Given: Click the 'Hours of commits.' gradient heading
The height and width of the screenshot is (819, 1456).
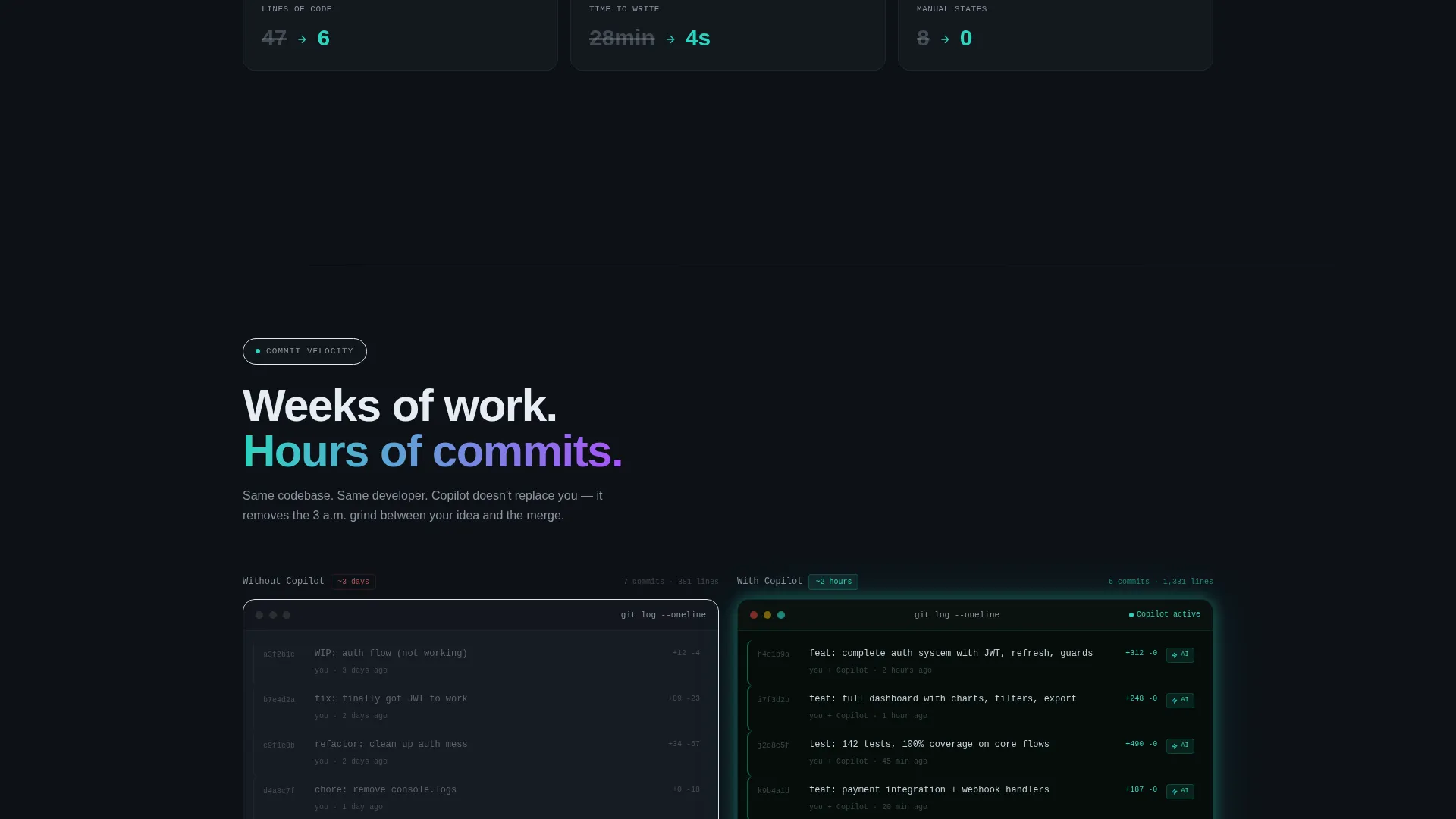Looking at the screenshot, I should (x=432, y=452).
